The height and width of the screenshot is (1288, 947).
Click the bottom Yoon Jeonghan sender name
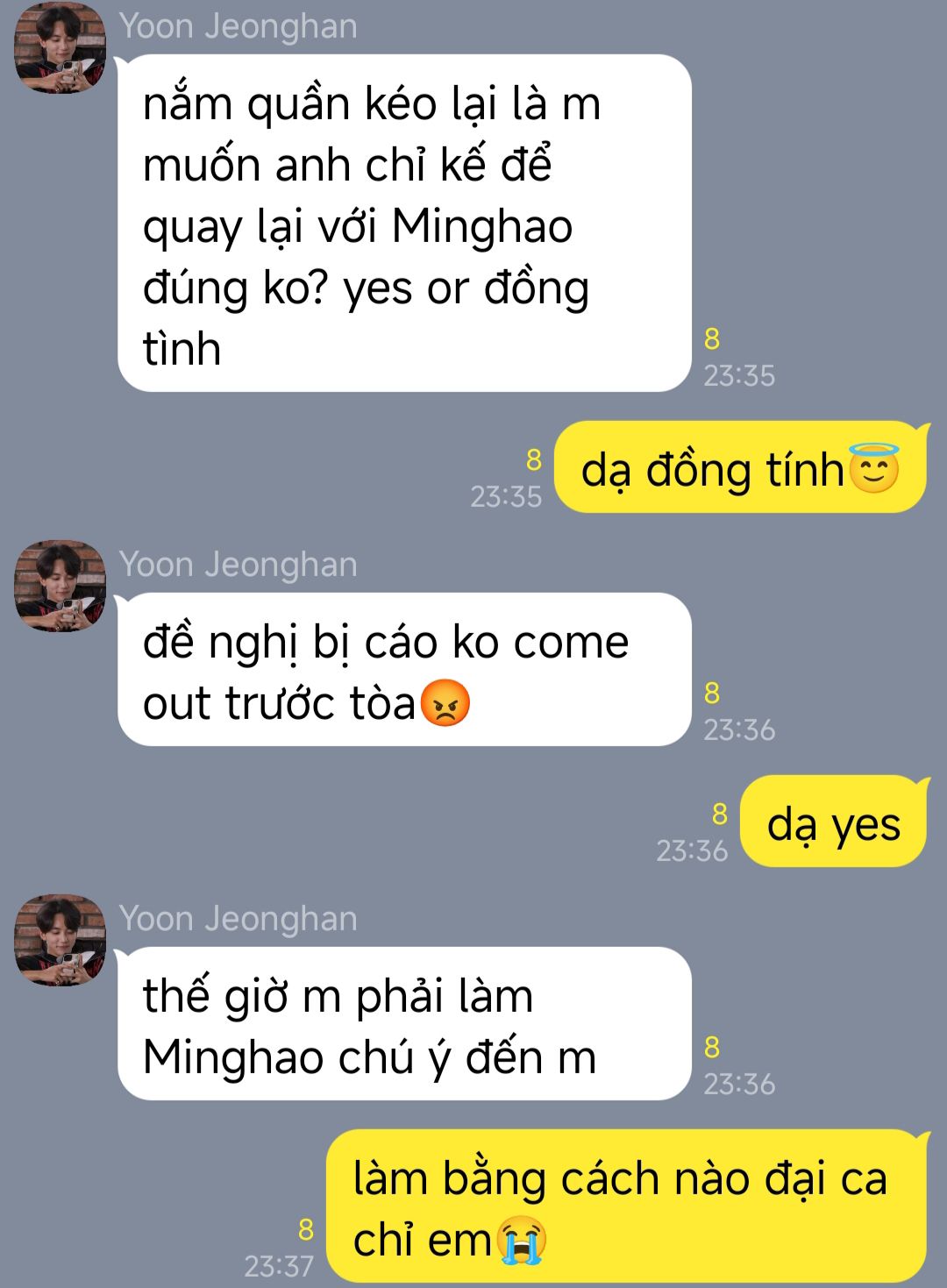coord(239,919)
